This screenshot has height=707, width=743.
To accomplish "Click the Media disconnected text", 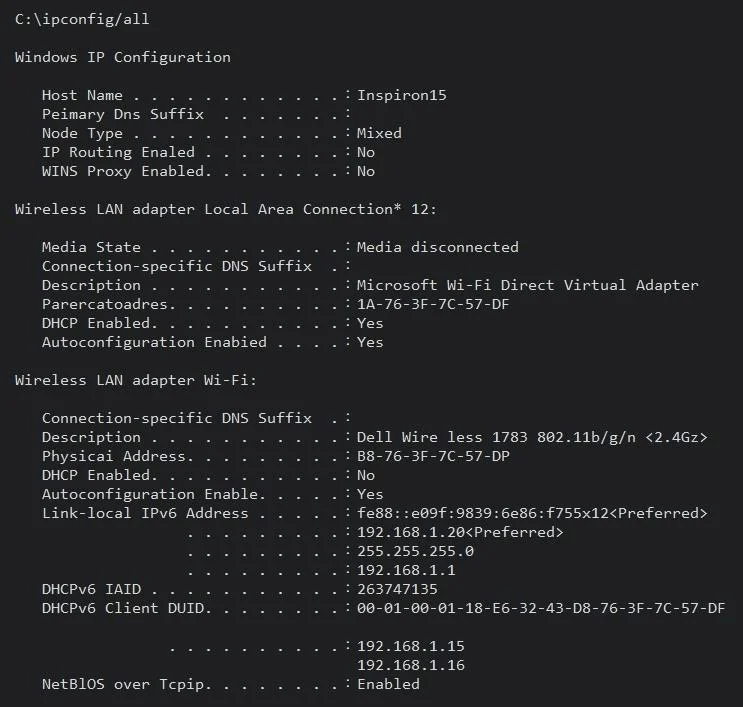I will (437, 247).
